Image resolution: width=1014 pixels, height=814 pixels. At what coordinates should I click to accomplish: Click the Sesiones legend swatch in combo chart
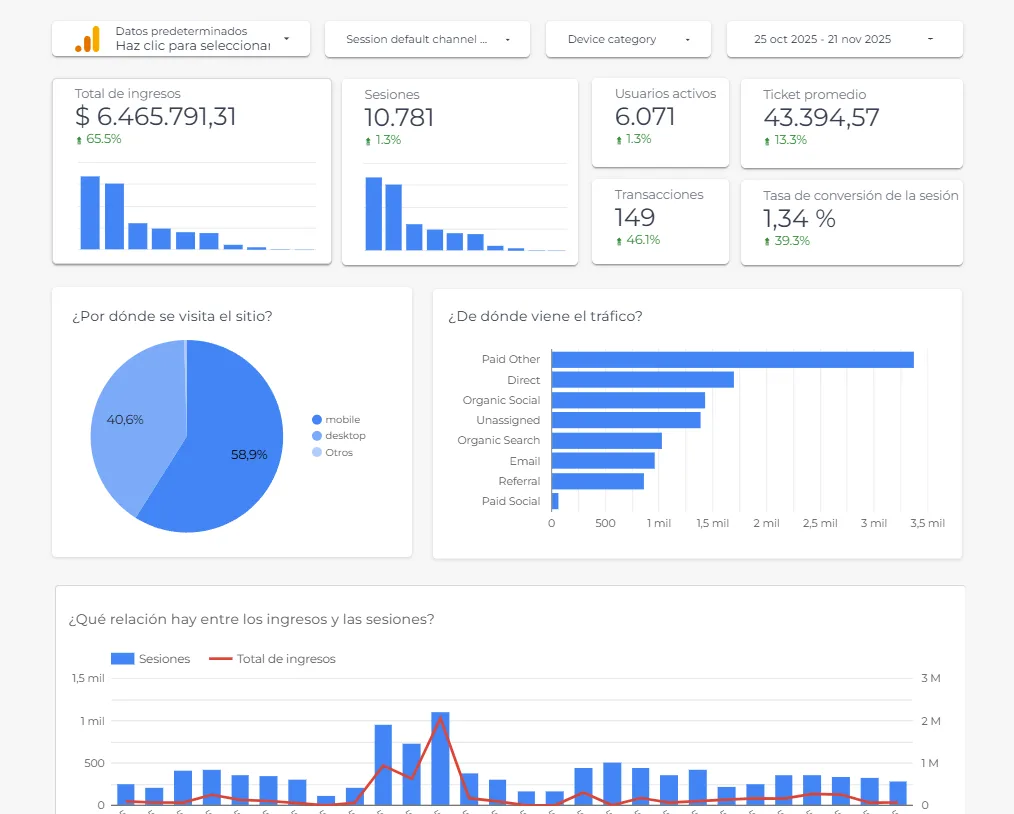tap(122, 659)
